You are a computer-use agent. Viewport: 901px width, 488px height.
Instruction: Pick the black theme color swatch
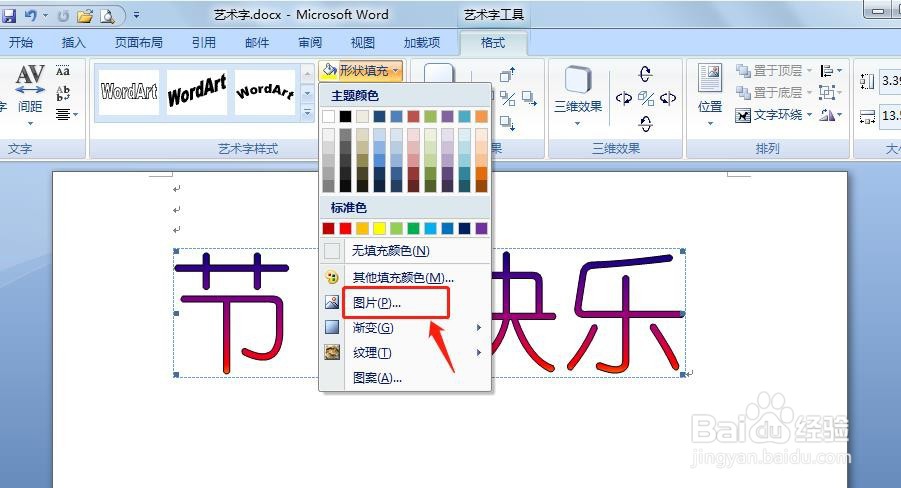pyautogui.click(x=345, y=117)
